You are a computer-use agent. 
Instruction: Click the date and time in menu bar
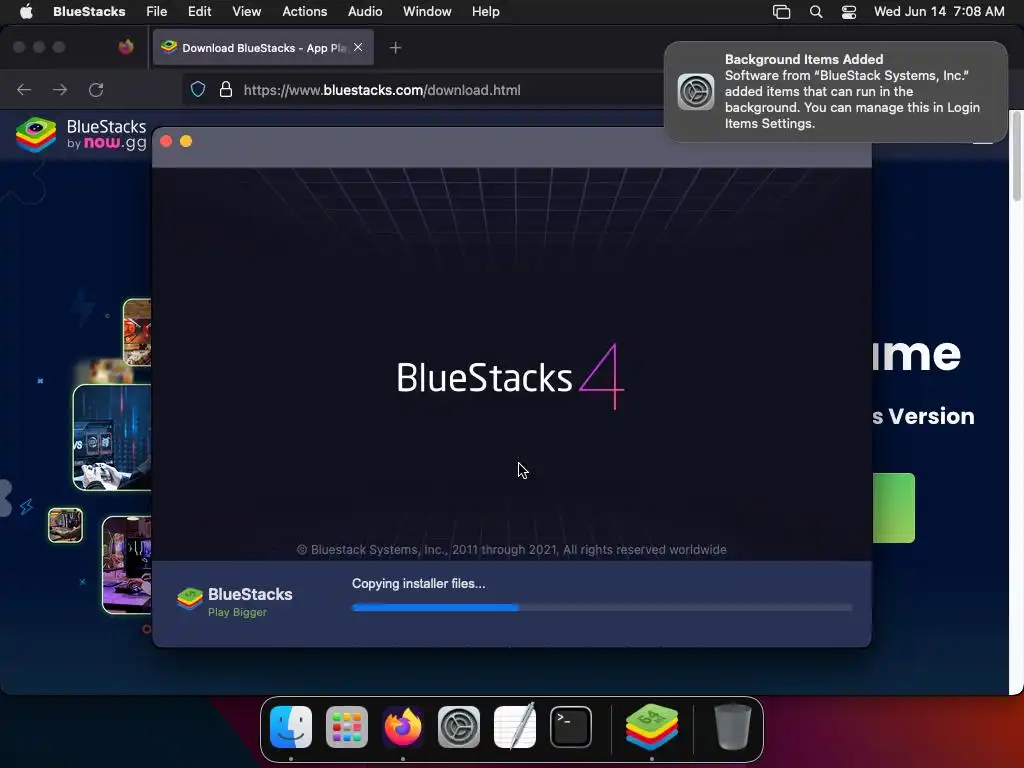(939, 12)
